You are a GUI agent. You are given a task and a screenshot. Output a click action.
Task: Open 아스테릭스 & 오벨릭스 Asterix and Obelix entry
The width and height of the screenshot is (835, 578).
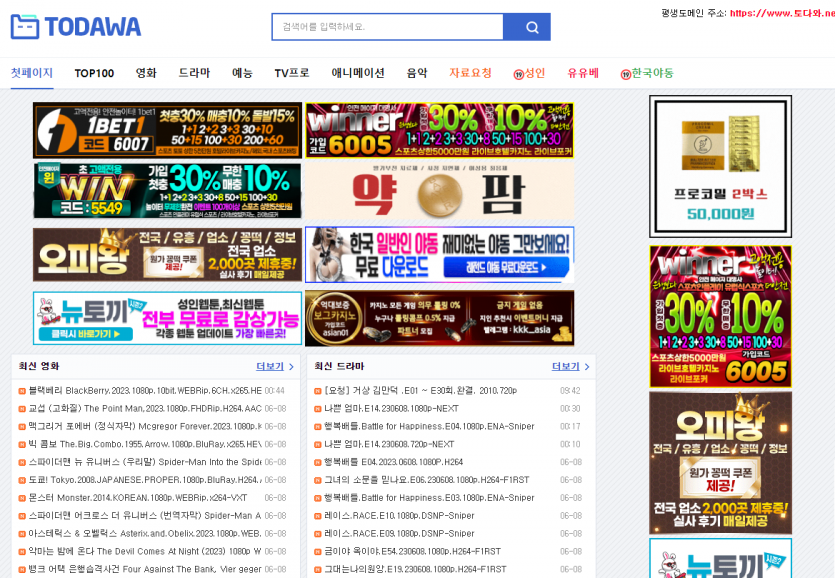[x=145, y=533]
